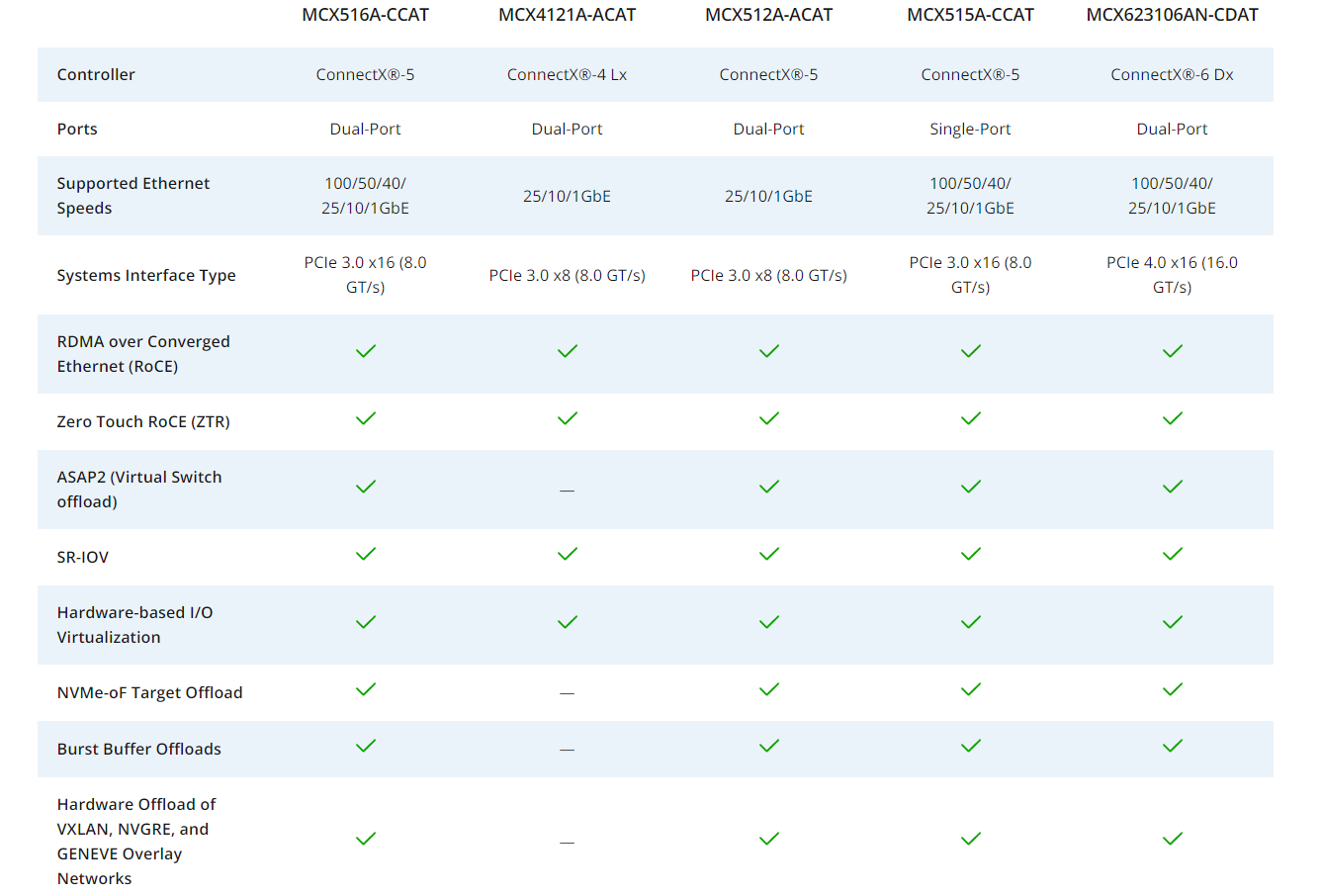The height and width of the screenshot is (896, 1322).
Task: Click the MCX623106AN-CDAT column header
Action: click(x=1172, y=15)
